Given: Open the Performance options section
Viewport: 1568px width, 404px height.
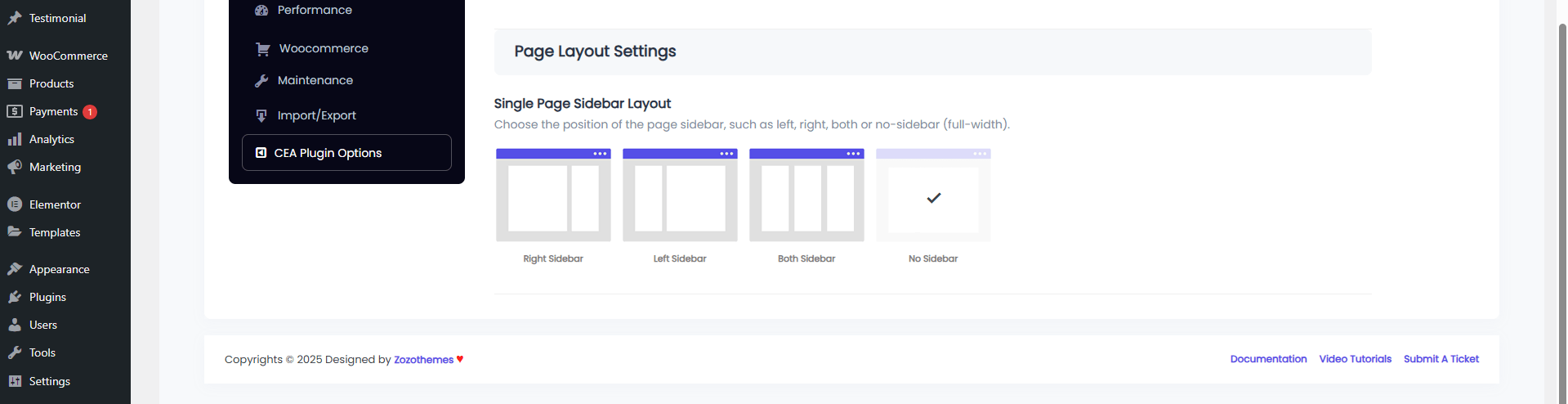Looking at the screenshot, I should pos(315,10).
